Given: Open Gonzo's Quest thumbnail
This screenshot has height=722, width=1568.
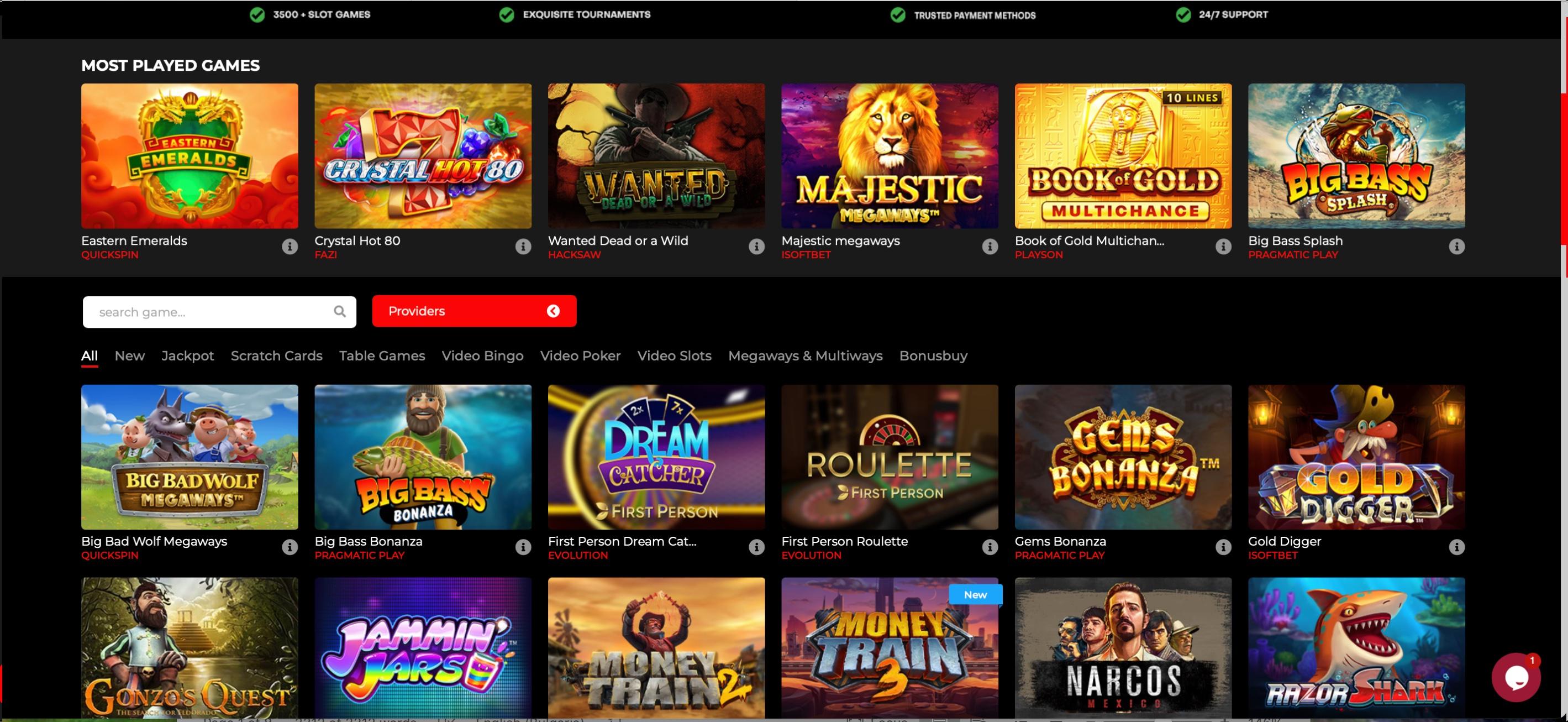Looking at the screenshot, I should click(190, 648).
